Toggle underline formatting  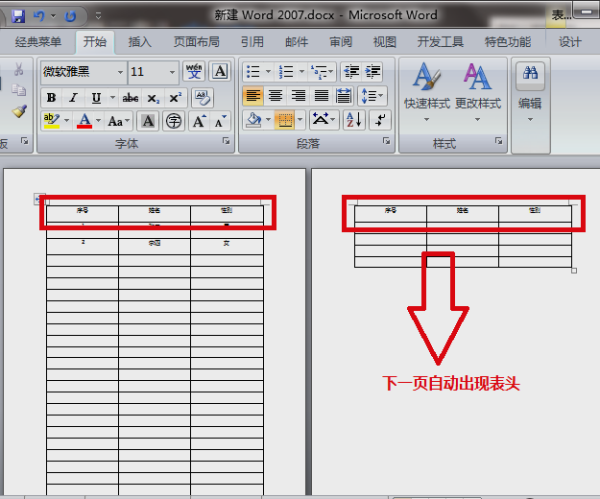tap(96, 98)
